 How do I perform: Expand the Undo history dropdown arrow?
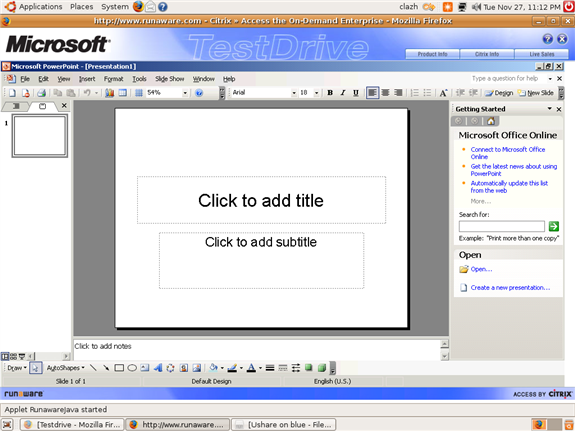tap(96, 93)
